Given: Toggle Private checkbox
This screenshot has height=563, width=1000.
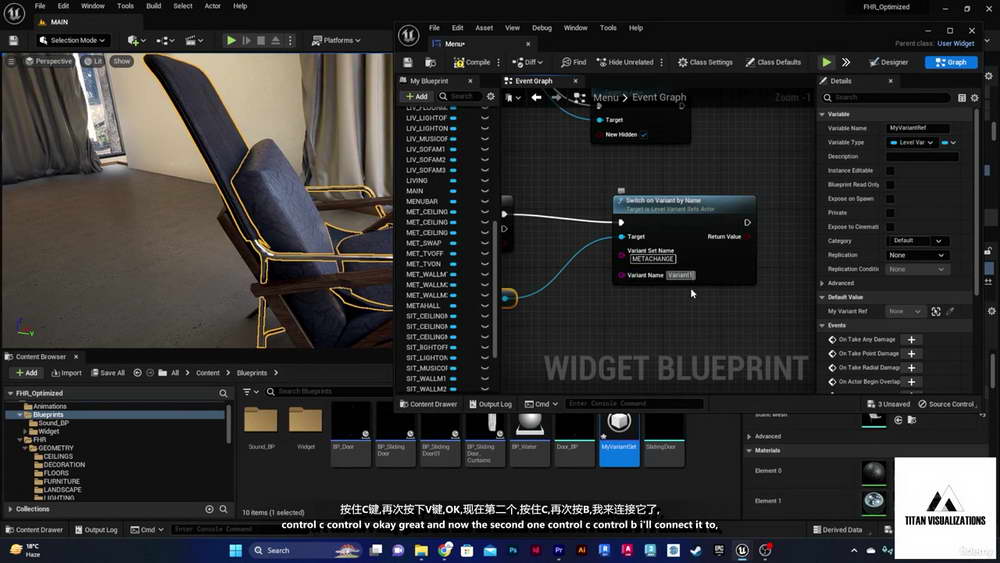Looking at the screenshot, I should [890, 212].
